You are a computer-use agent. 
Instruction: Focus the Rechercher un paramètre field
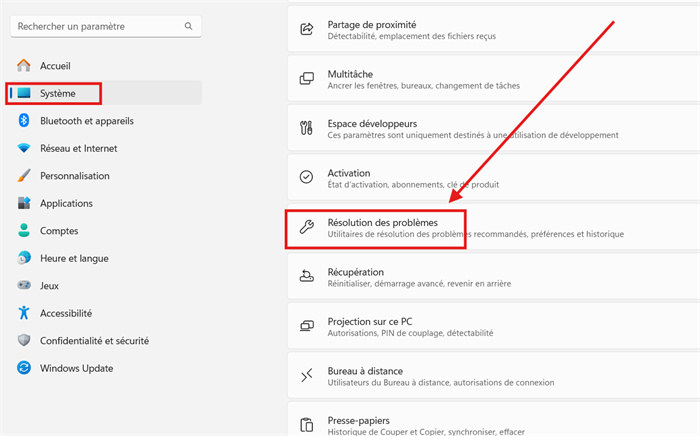(106, 26)
